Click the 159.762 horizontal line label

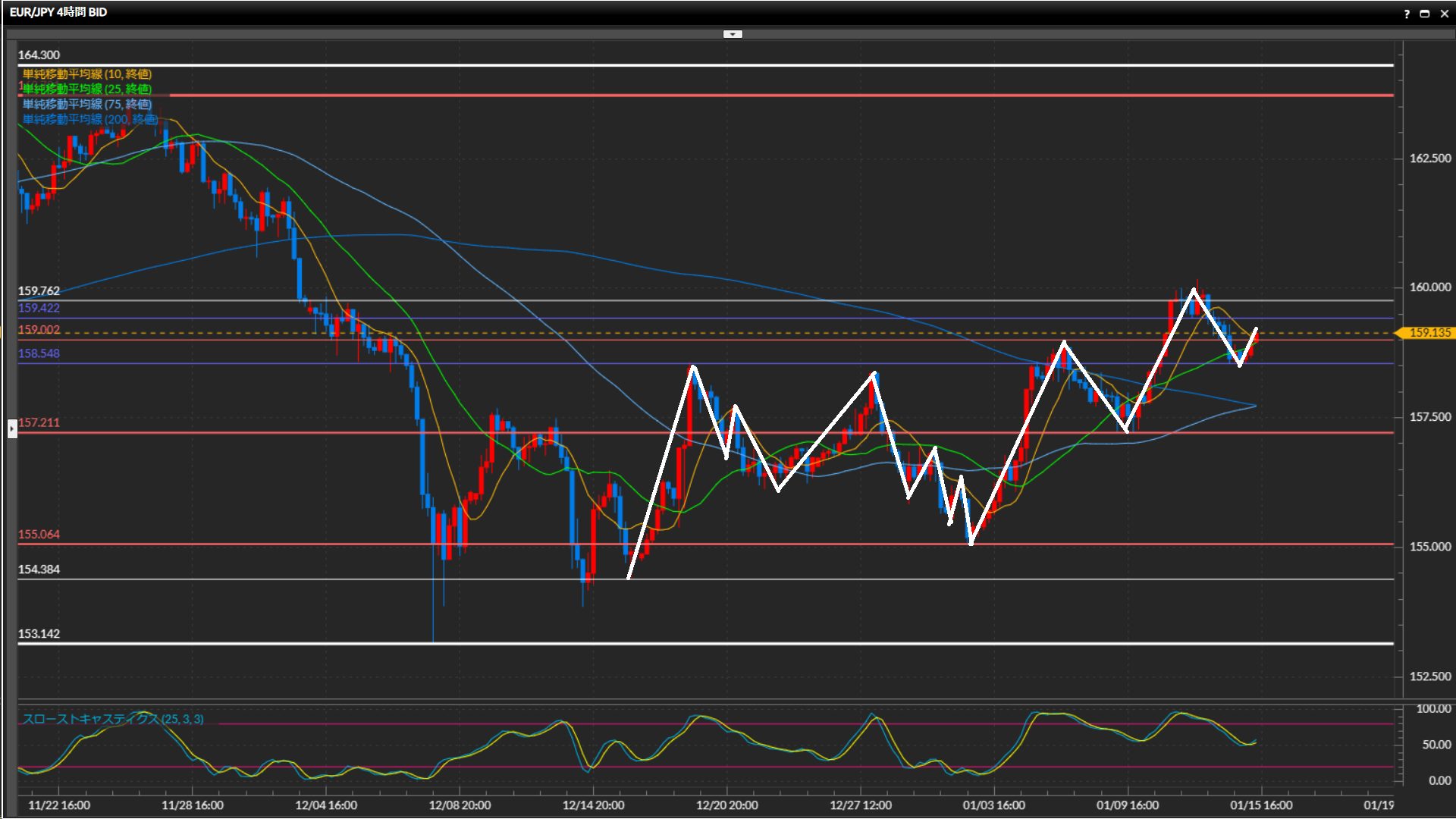[39, 290]
